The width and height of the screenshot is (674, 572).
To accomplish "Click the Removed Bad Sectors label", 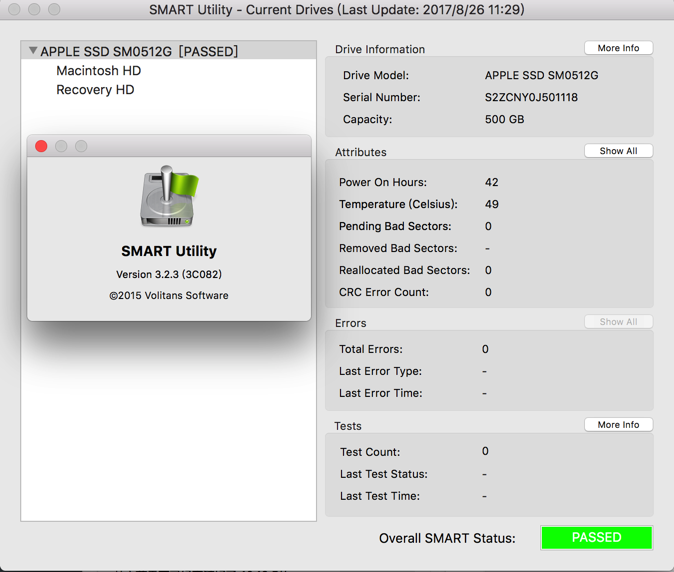I will (398, 248).
